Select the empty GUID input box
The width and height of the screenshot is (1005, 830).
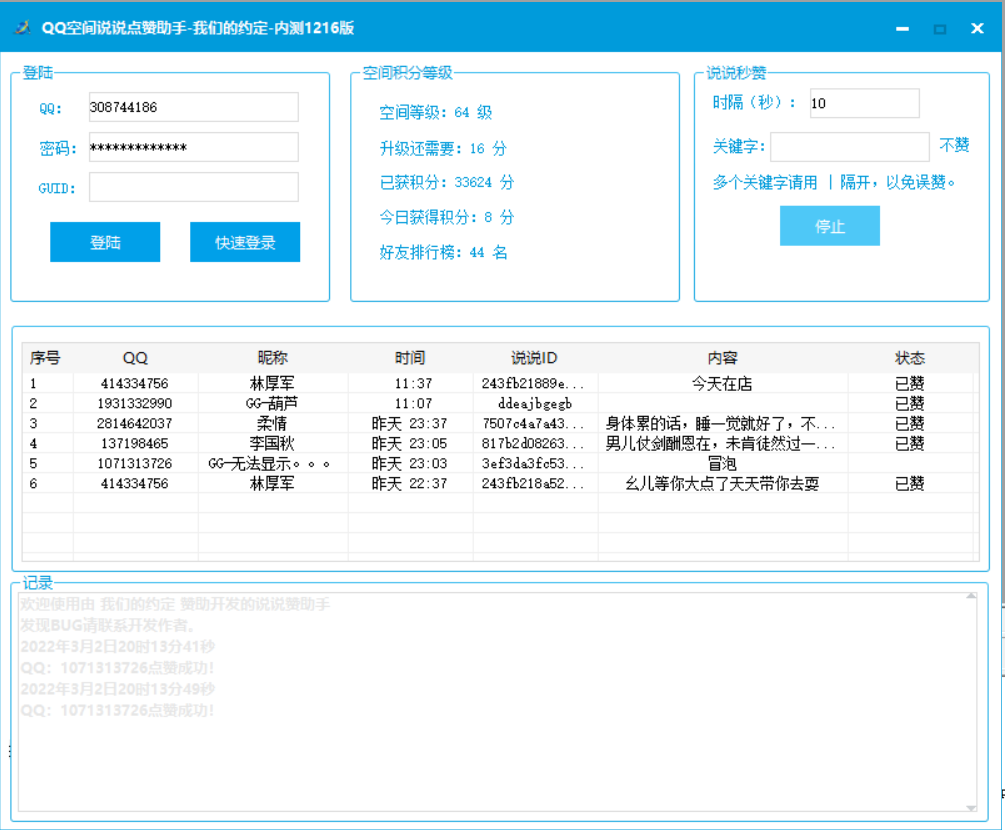pyautogui.click(x=194, y=187)
